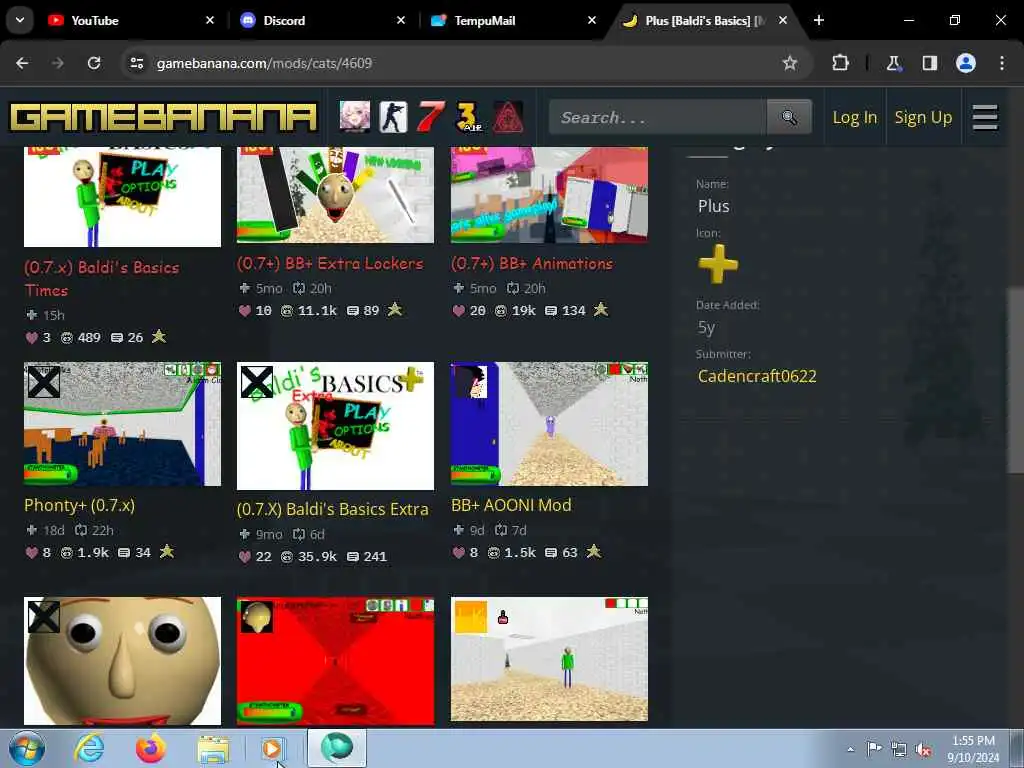Open the anime girl game icon

(x=355, y=117)
